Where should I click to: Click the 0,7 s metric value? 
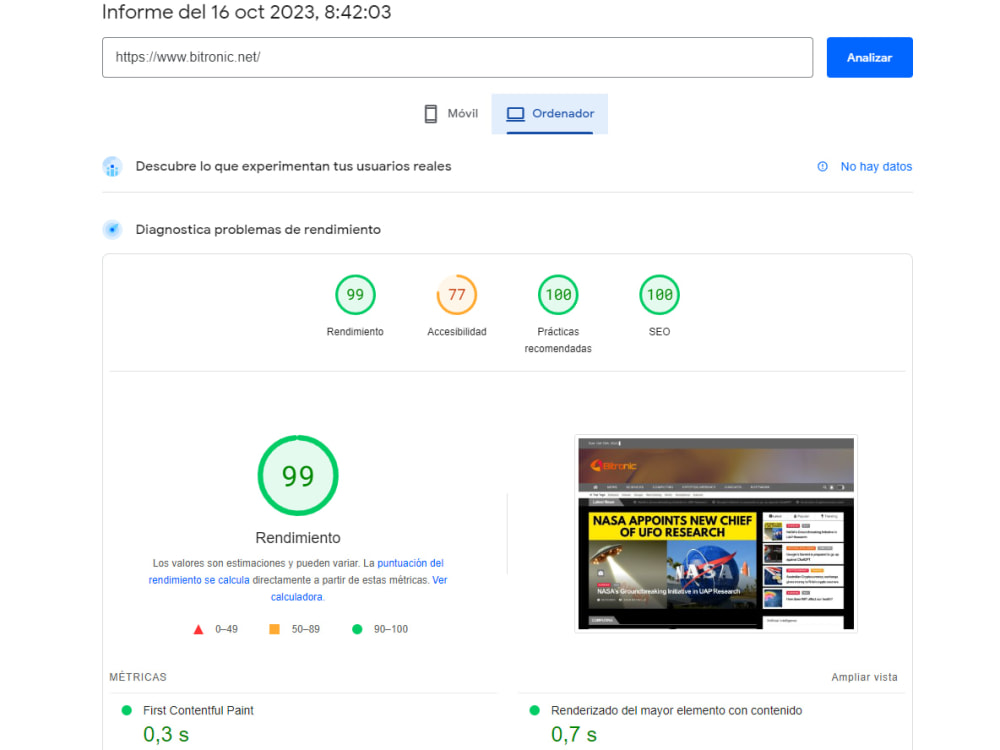(574, 735)
